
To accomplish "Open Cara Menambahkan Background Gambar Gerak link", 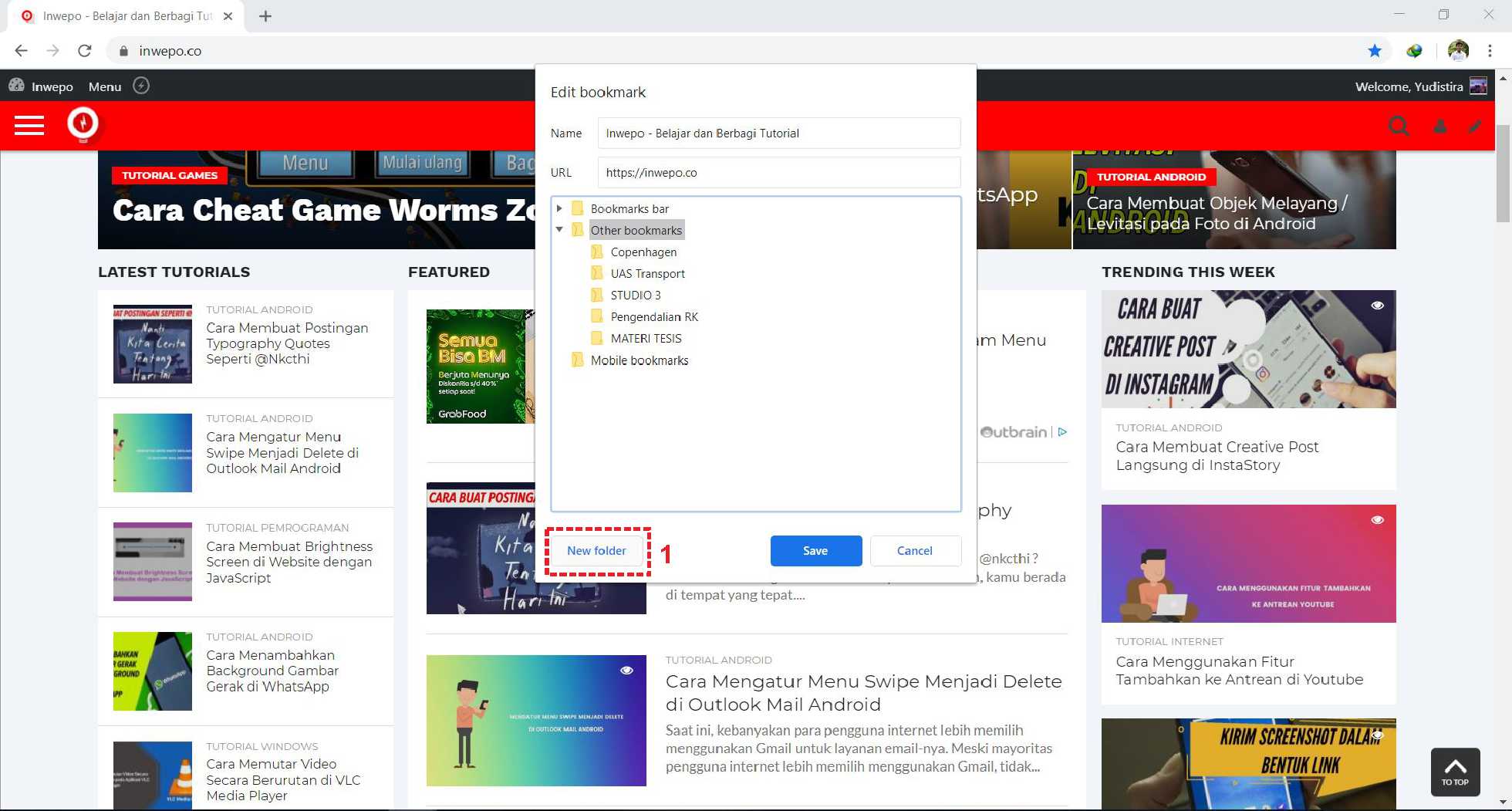I will (272, 671).
